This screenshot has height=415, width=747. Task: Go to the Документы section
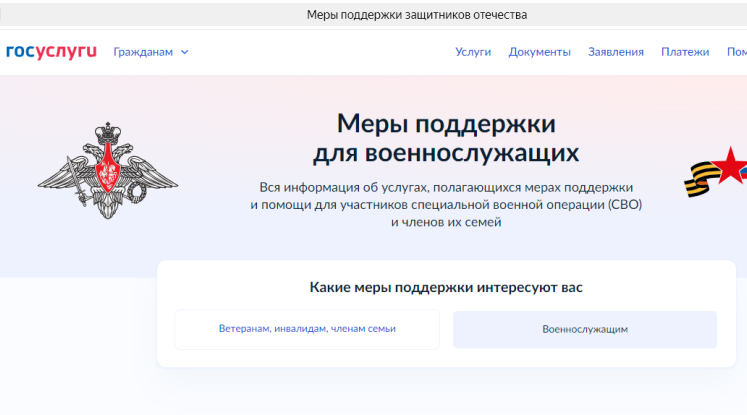click(539, 52)
